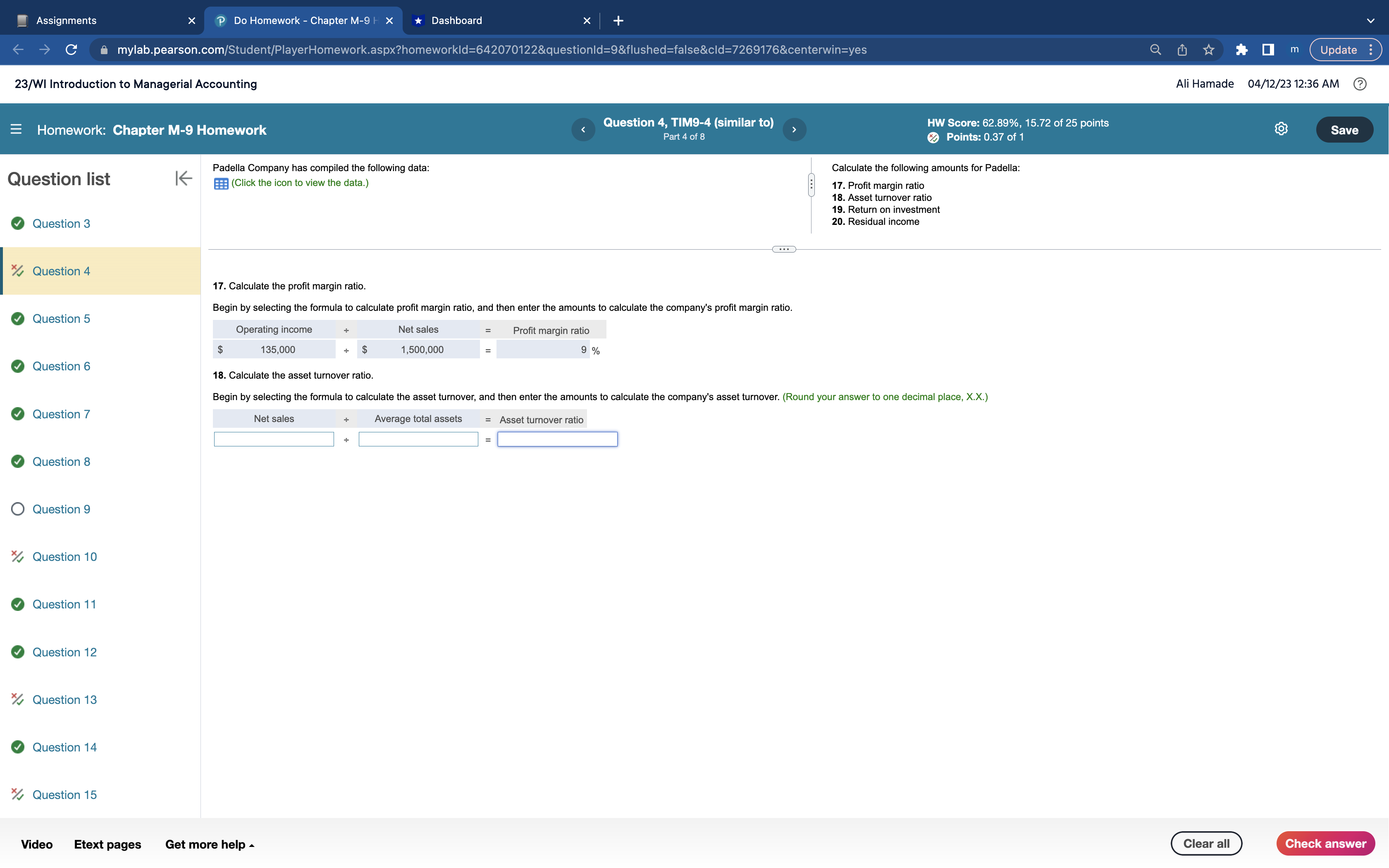Go to the previous question arrow

pyautogui.click(x=583, y=130)
